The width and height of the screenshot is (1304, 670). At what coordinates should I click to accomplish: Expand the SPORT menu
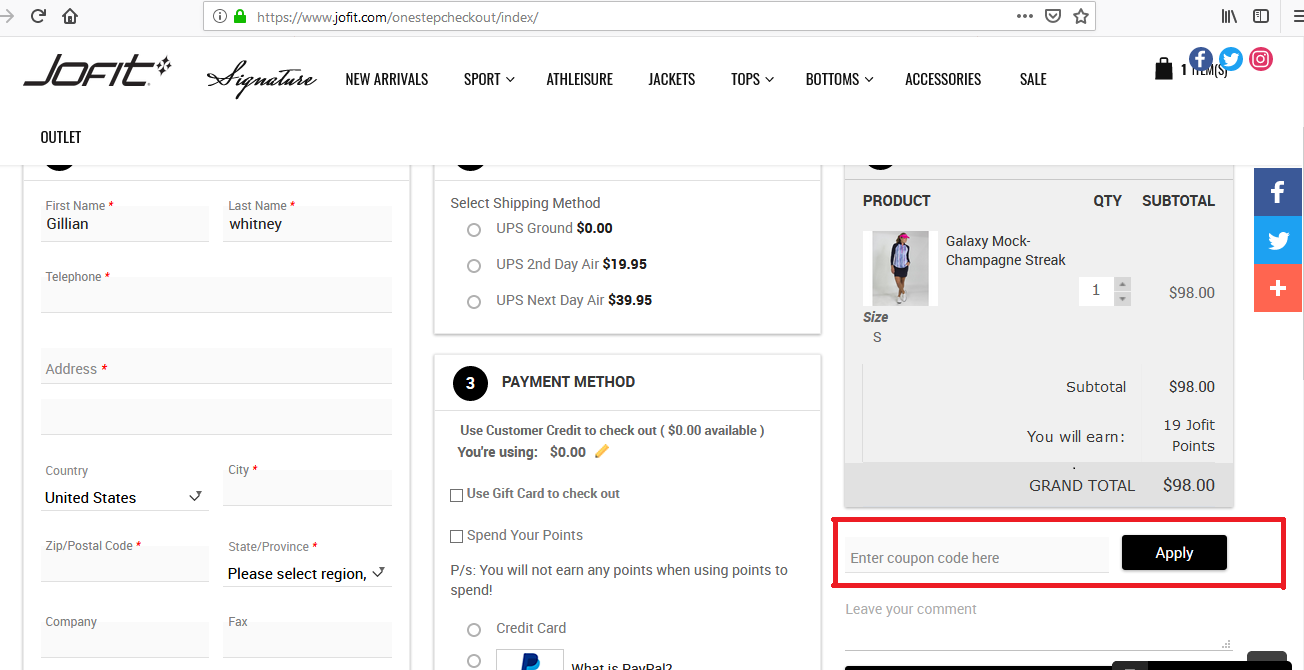pos(489,79)
